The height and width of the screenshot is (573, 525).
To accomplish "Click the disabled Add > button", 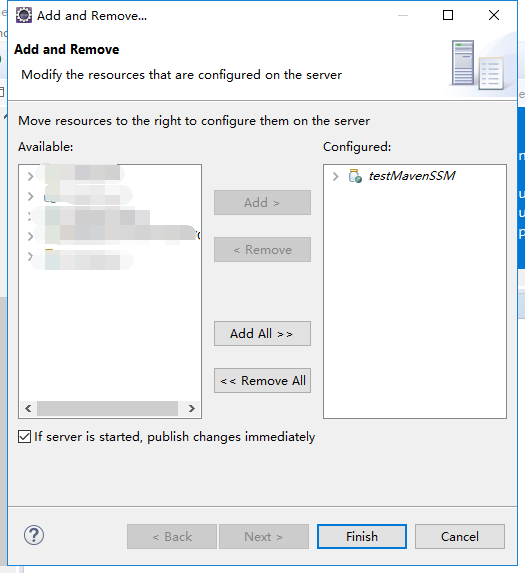I will 262,202.
